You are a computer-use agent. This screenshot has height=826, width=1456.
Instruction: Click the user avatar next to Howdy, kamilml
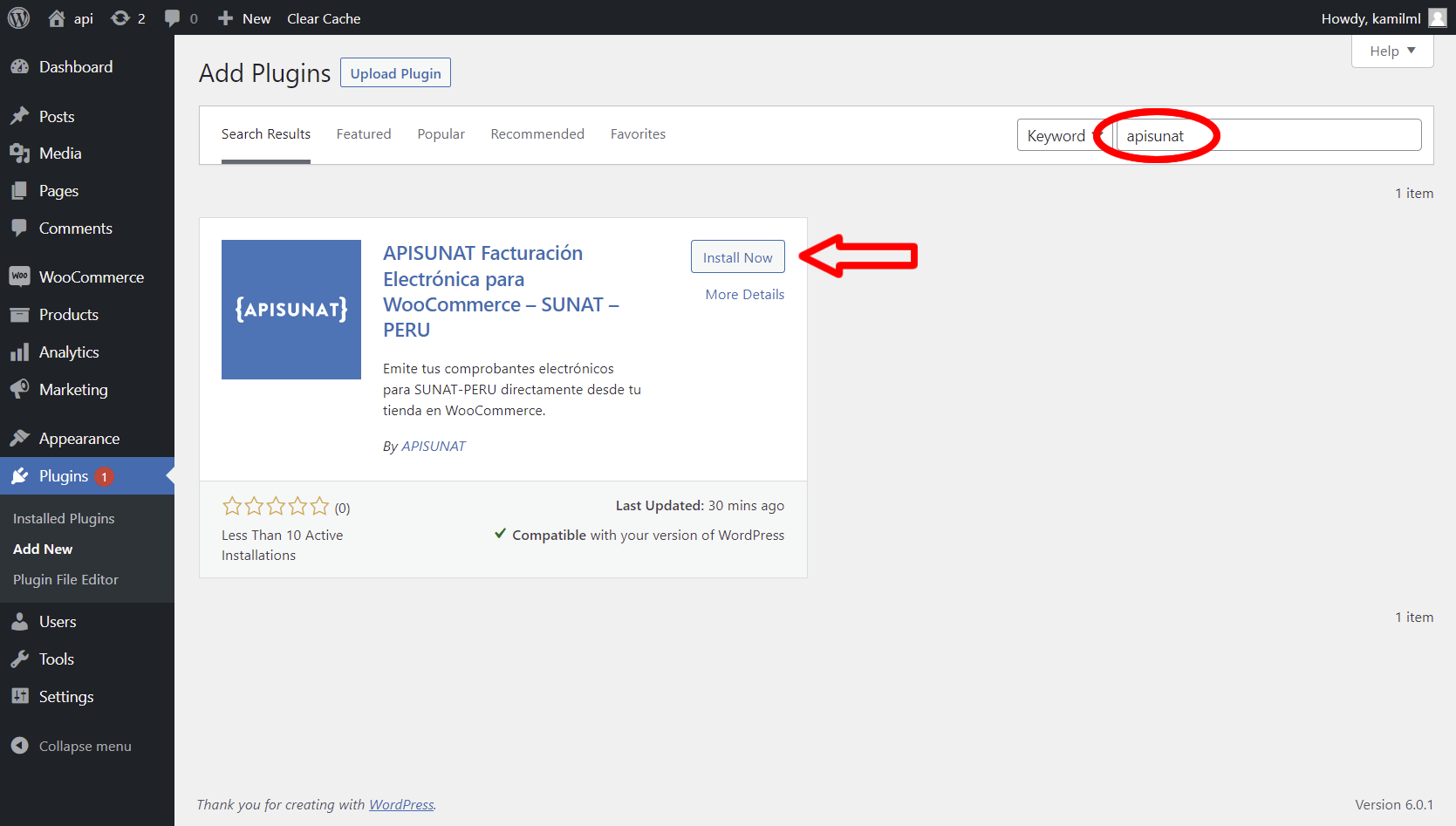pyautogui.click(x=1437, y=18)
